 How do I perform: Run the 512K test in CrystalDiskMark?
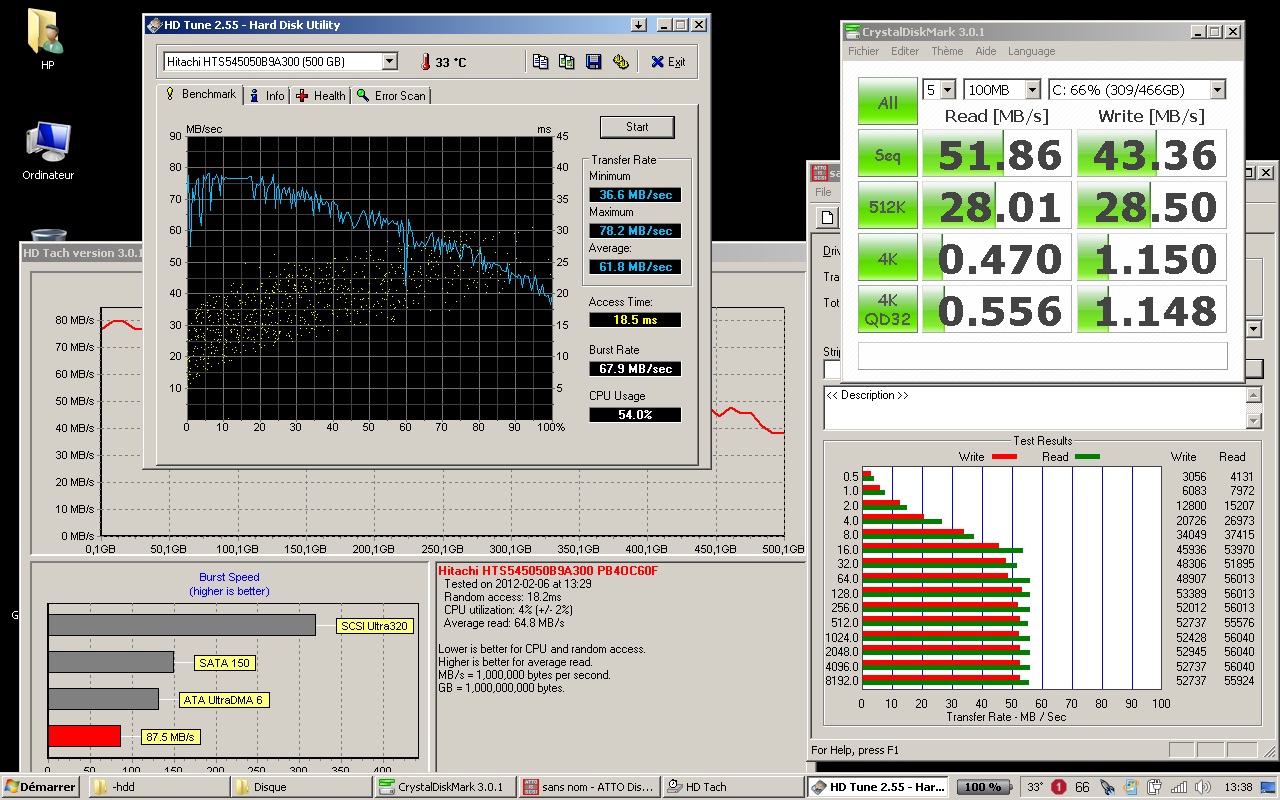click(887, 206)
